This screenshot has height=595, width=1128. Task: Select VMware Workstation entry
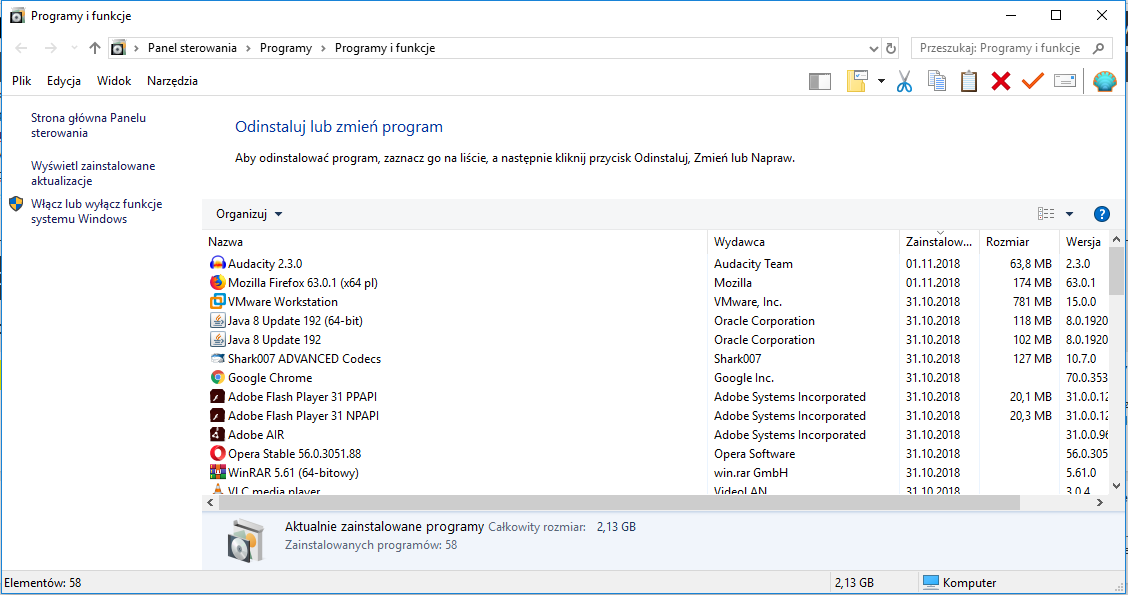[655, 301]
